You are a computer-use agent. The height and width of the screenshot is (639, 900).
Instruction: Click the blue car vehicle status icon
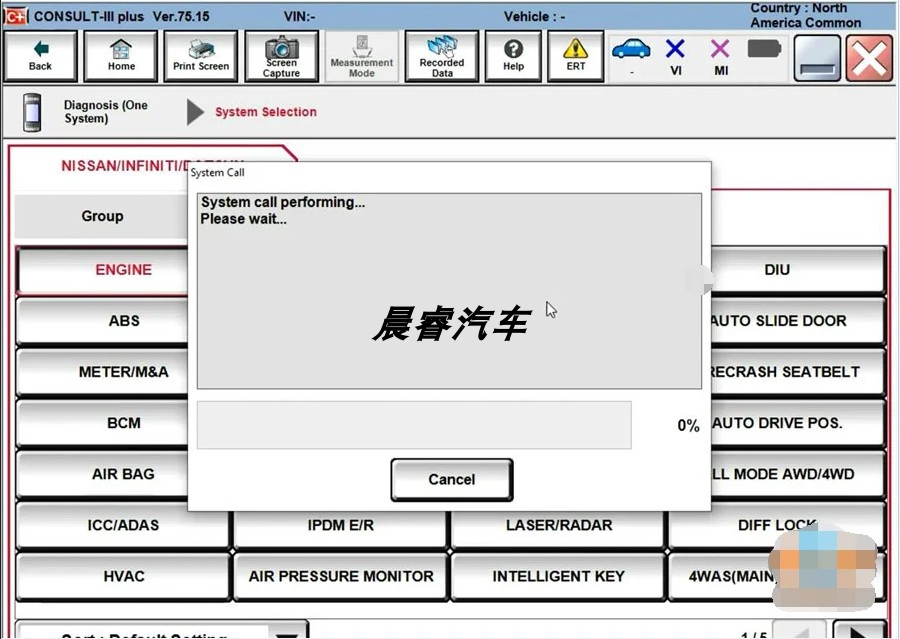click(631, 49)
